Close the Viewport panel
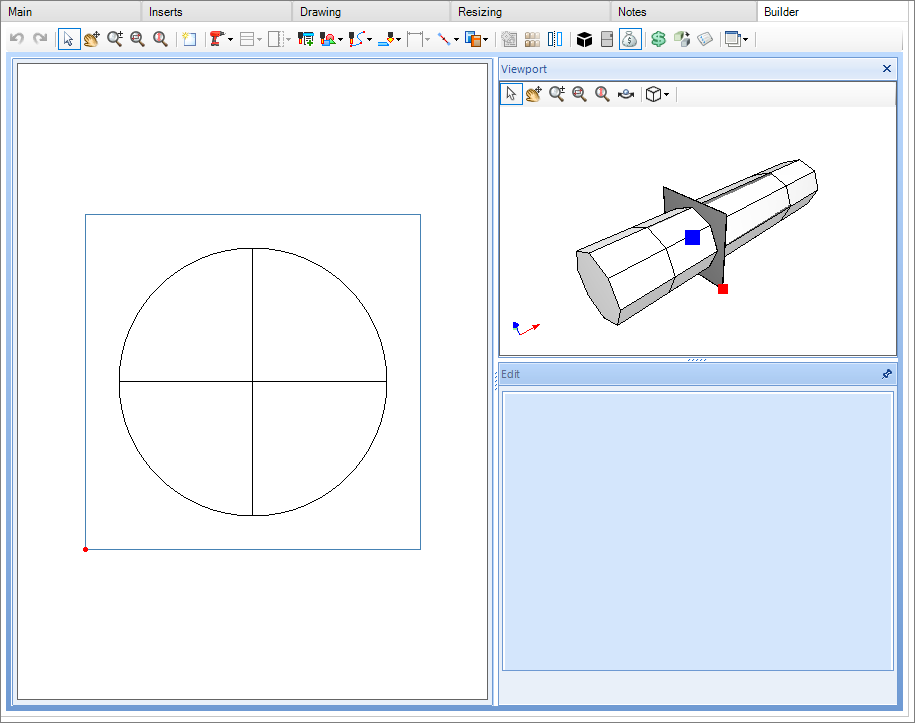The image size is (915, 723). [x=886, y=69]
